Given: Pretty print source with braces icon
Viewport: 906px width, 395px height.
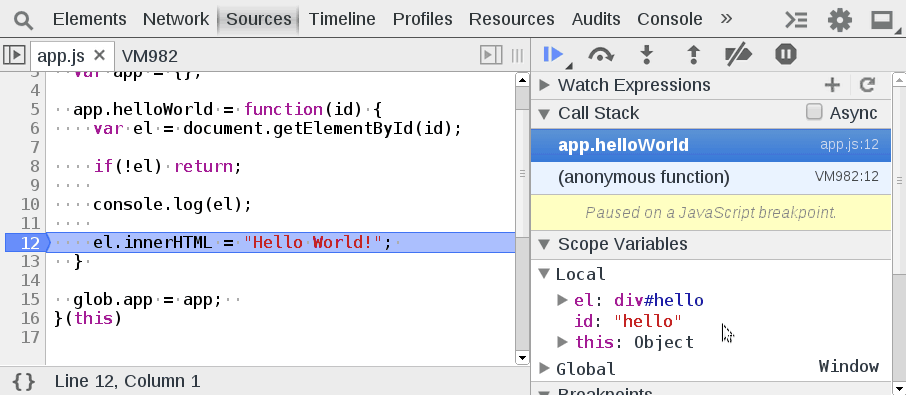Looking at the screenshot, I should point(24,381).
